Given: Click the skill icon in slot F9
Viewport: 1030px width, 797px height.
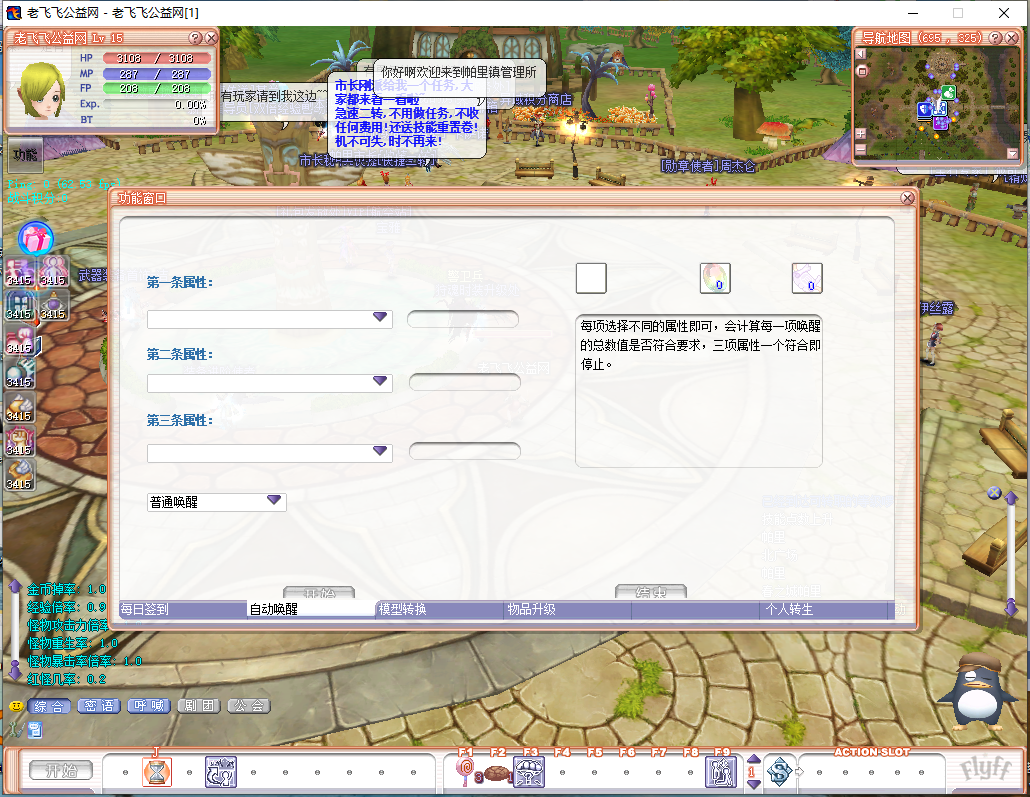Looking at the screenshot, I should click(x=721, y=771).
